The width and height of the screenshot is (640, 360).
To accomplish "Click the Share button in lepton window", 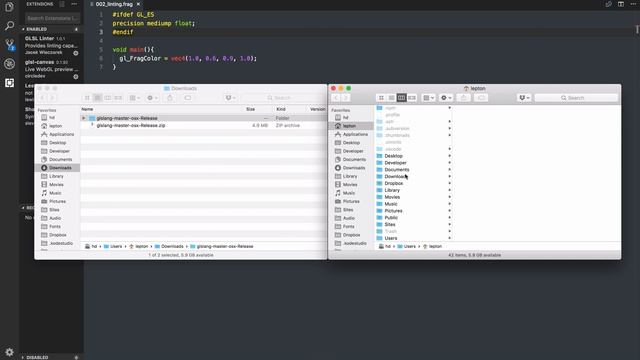I will pyautogui.click(x=463, y=98).
